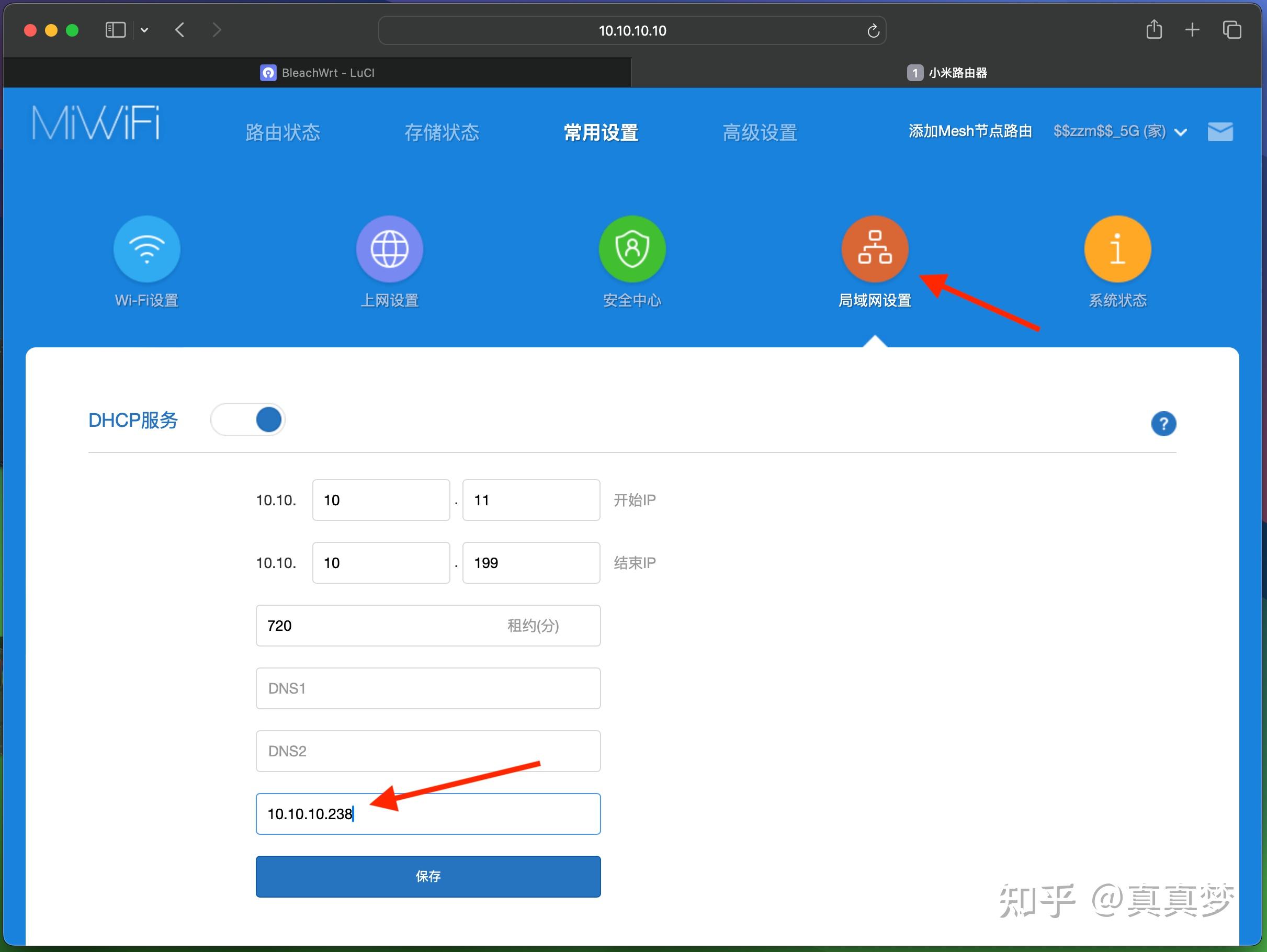Viewport: 1267px width, 952px height.
Task: Click the 保存 save button
Action: click(x=427, y=876)
